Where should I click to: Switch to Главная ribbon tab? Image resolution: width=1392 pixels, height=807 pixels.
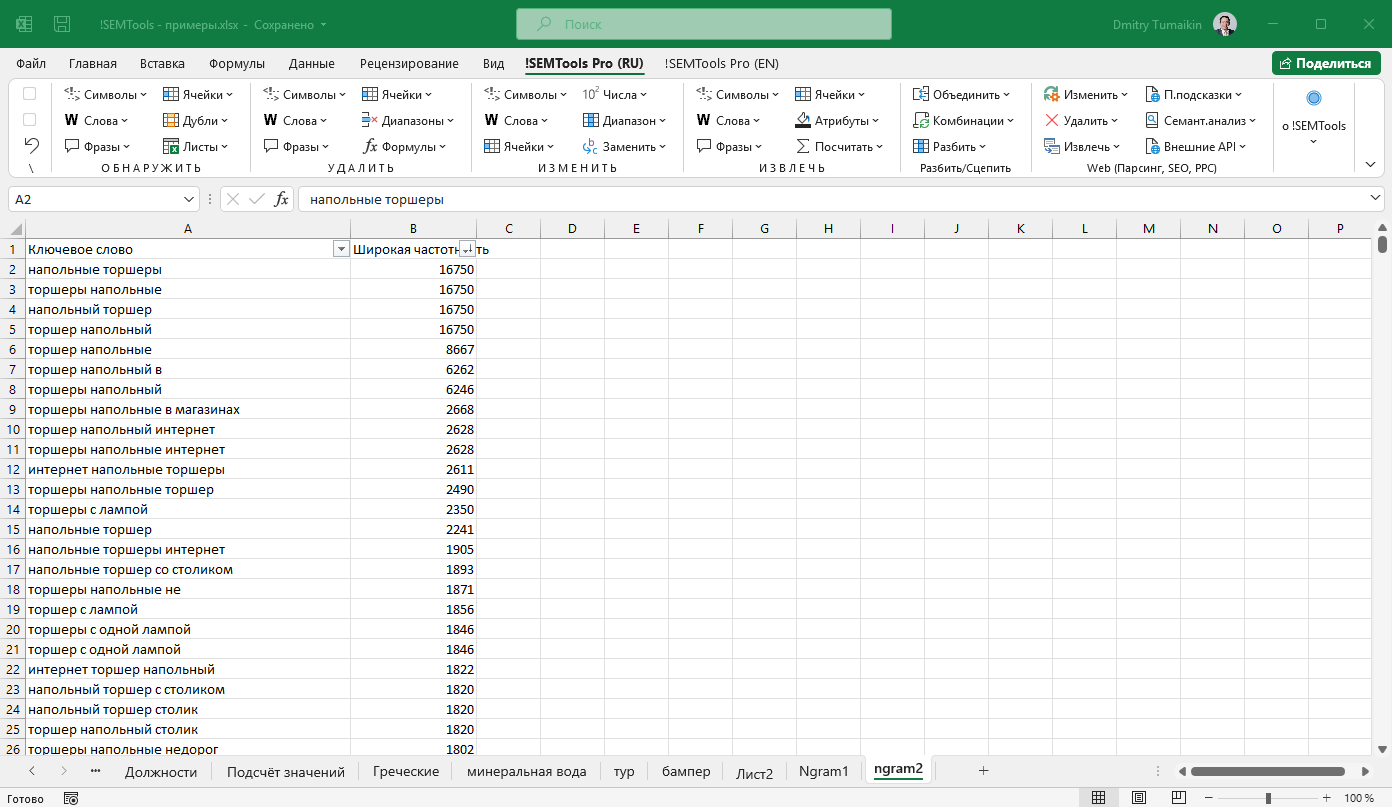click(93, 63)
